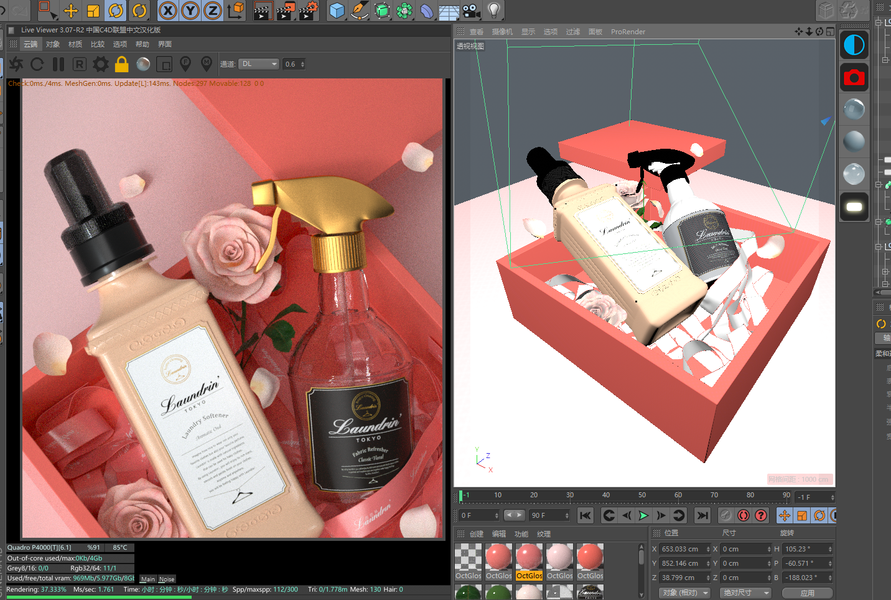Open Live Viewer 比较 menu
891x600 pixels.
pyautogui.click(x=97, y=44)
